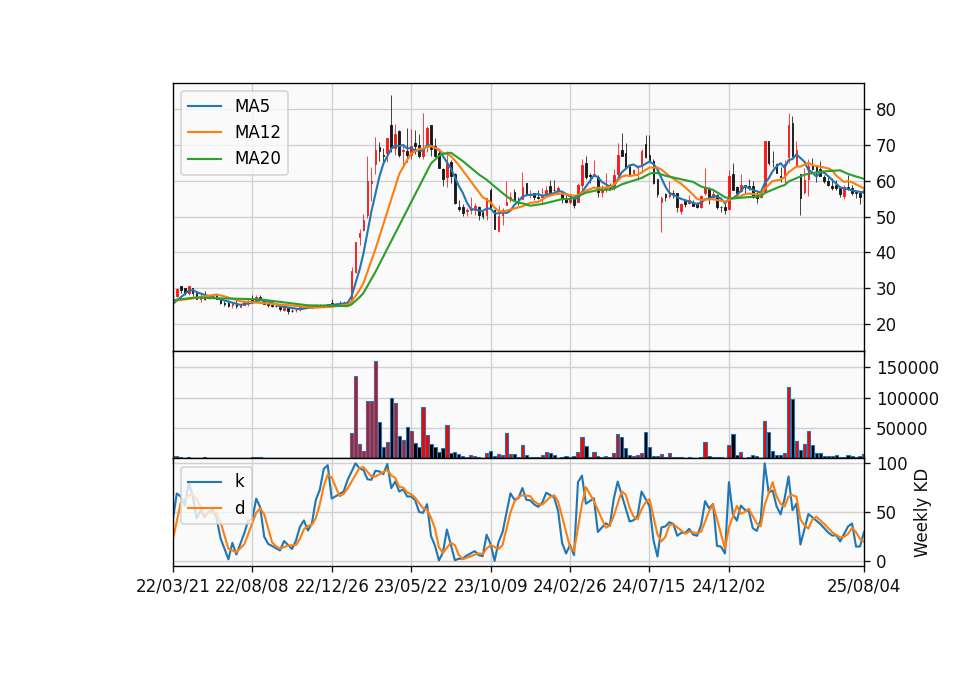Click the 60 price axis label
Screen dimensions: 960x690
pyautogui.click(x=886, y=182)
